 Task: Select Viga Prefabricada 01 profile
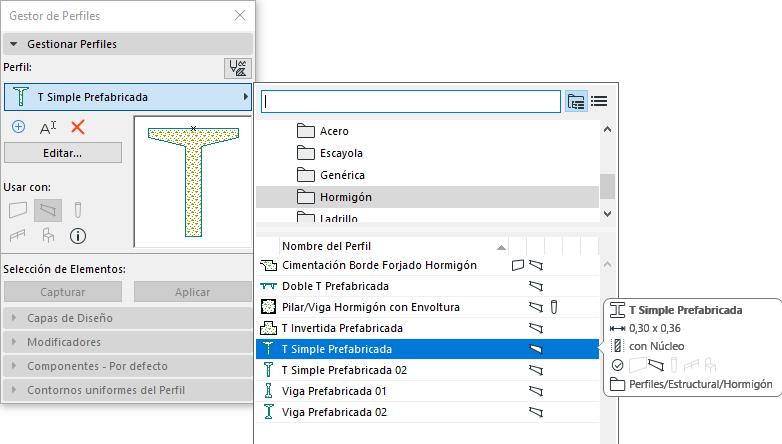coord(427,391)
